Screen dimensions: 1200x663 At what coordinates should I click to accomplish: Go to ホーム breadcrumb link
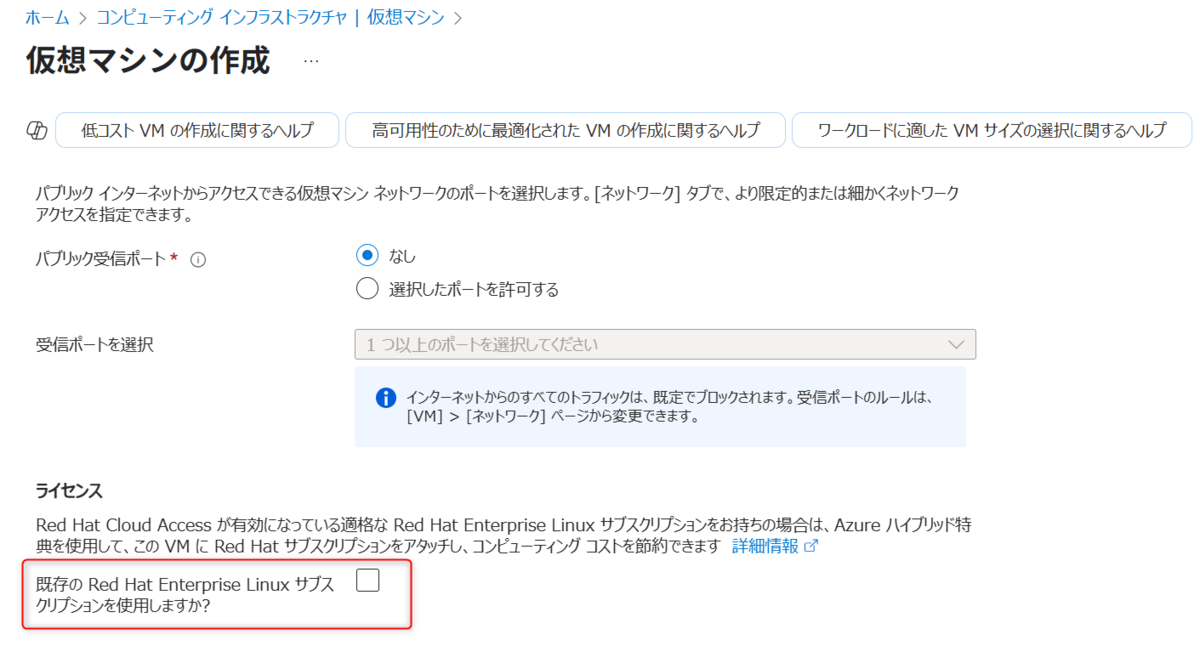[46, 17]
